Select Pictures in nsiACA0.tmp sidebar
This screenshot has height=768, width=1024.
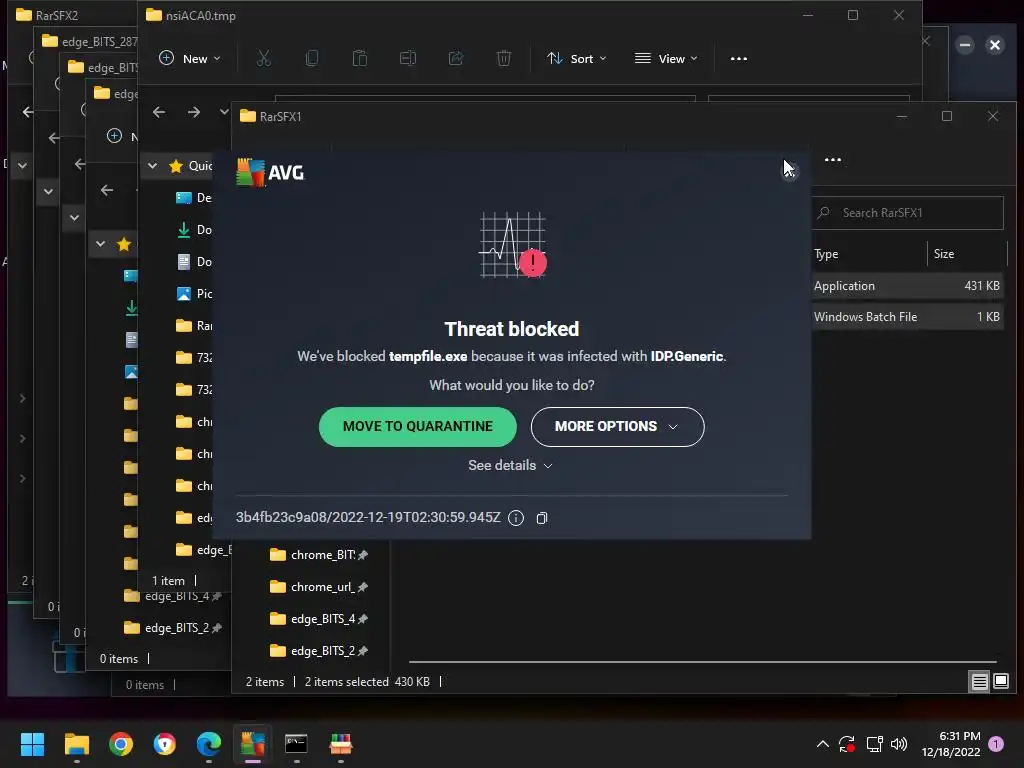194,294
